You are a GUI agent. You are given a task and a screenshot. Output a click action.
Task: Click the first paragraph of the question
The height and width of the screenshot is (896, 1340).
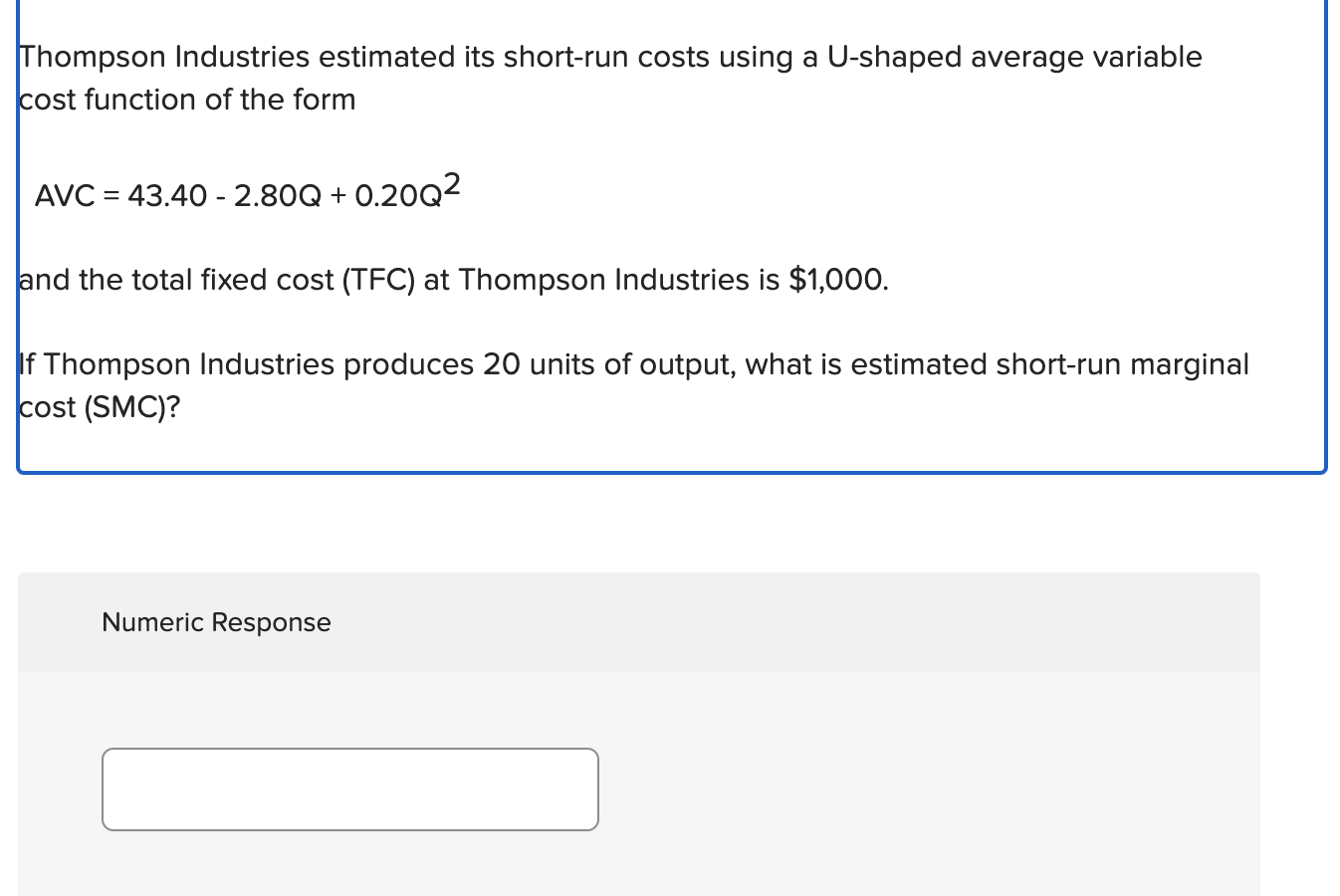click(x=609, y=78)
